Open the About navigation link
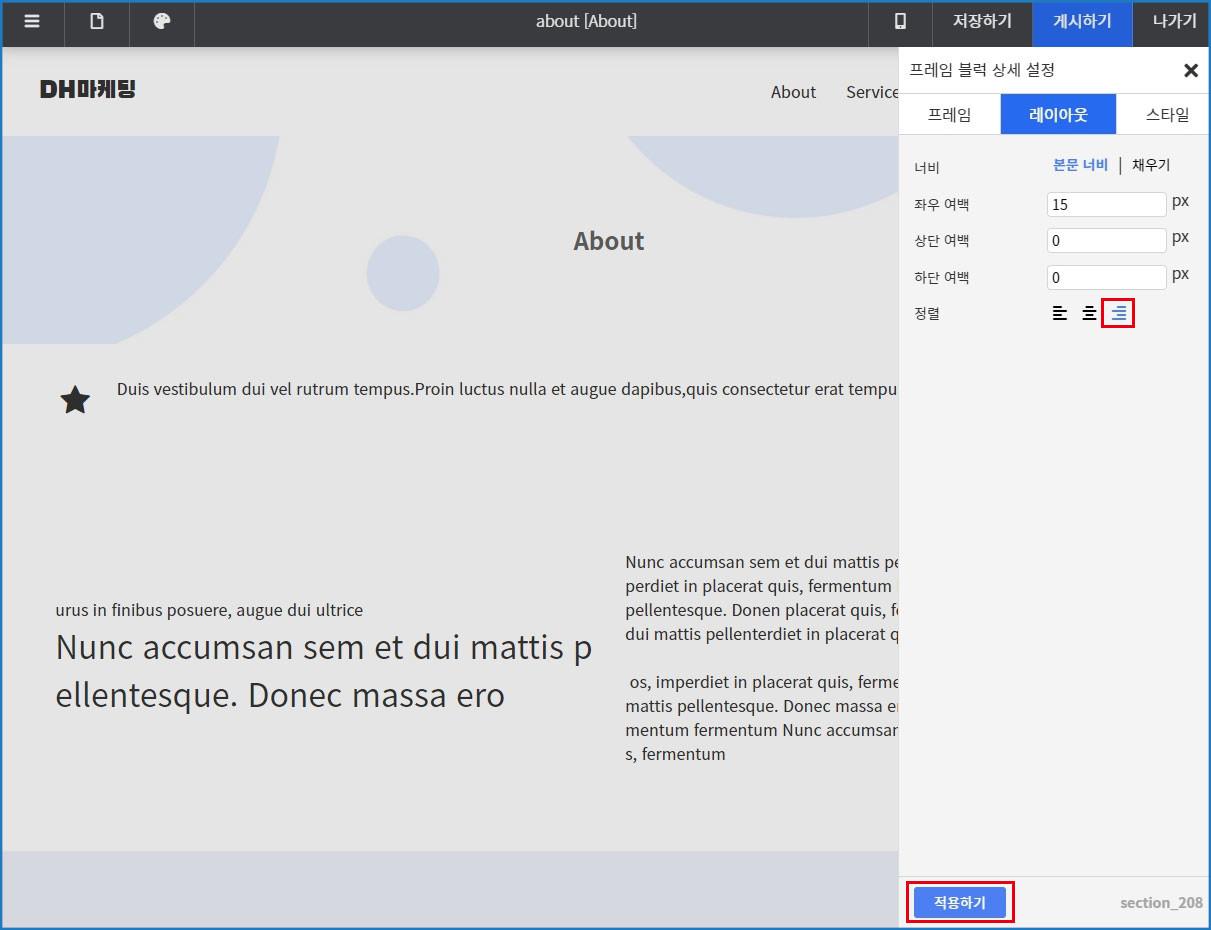Screen dimensions: 1211x930 [793, 92]
